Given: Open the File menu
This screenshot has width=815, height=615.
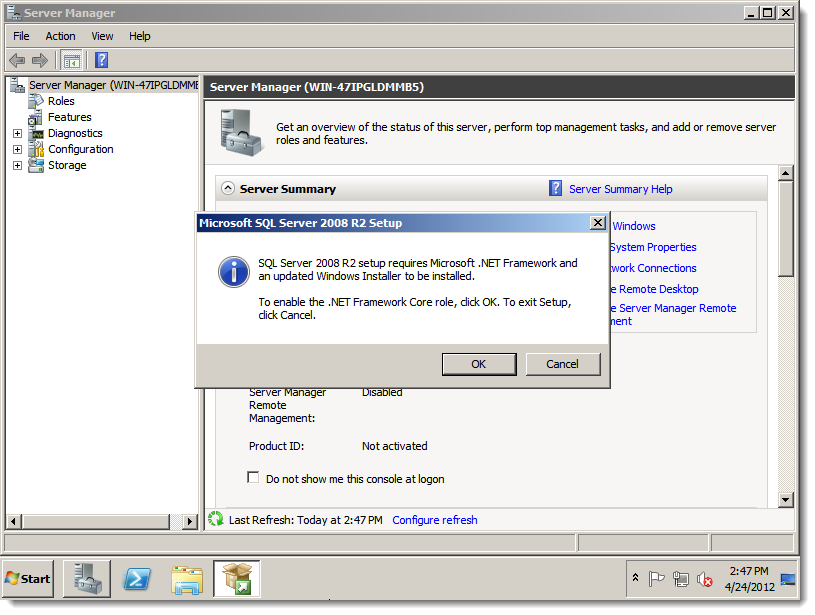Looking at the screenshot, I should pyautogui.click(x=21, y=36).
